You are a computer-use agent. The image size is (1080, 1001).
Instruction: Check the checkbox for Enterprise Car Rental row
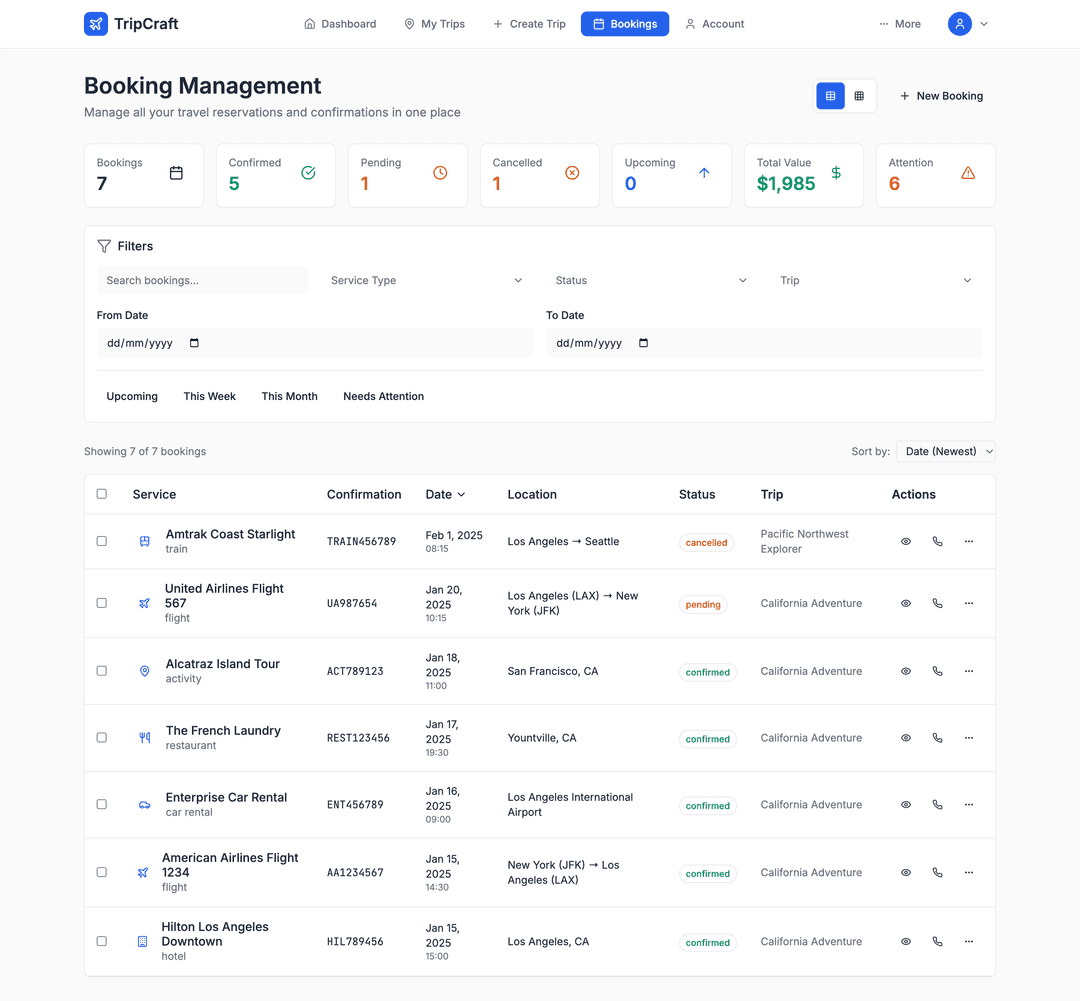[101, 804]
